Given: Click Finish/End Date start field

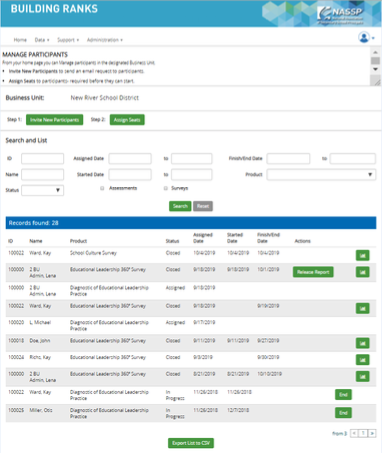Looking at the screenshot, I should point(288,158).
